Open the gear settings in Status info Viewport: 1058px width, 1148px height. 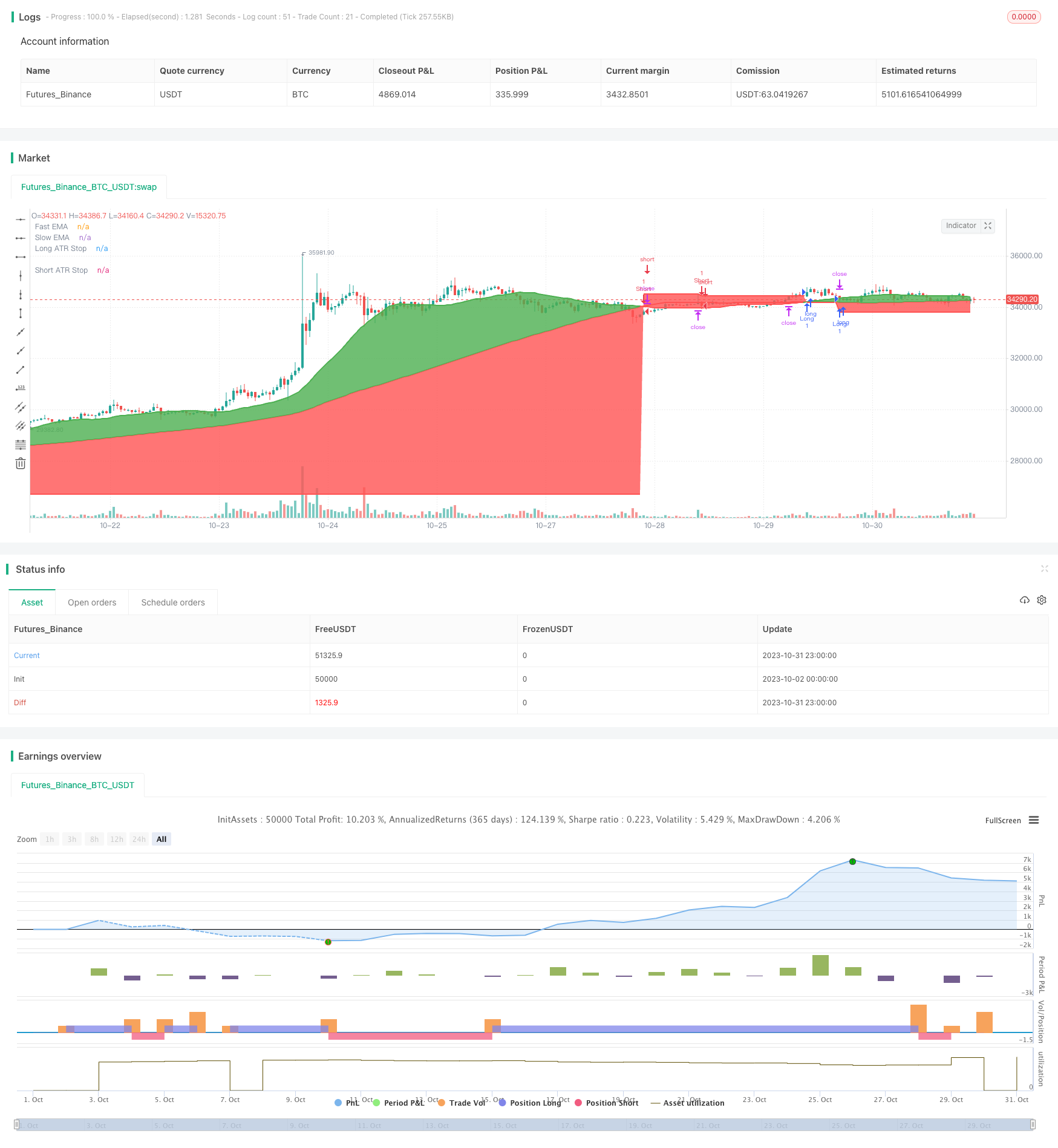click(x=1042, y=600)
